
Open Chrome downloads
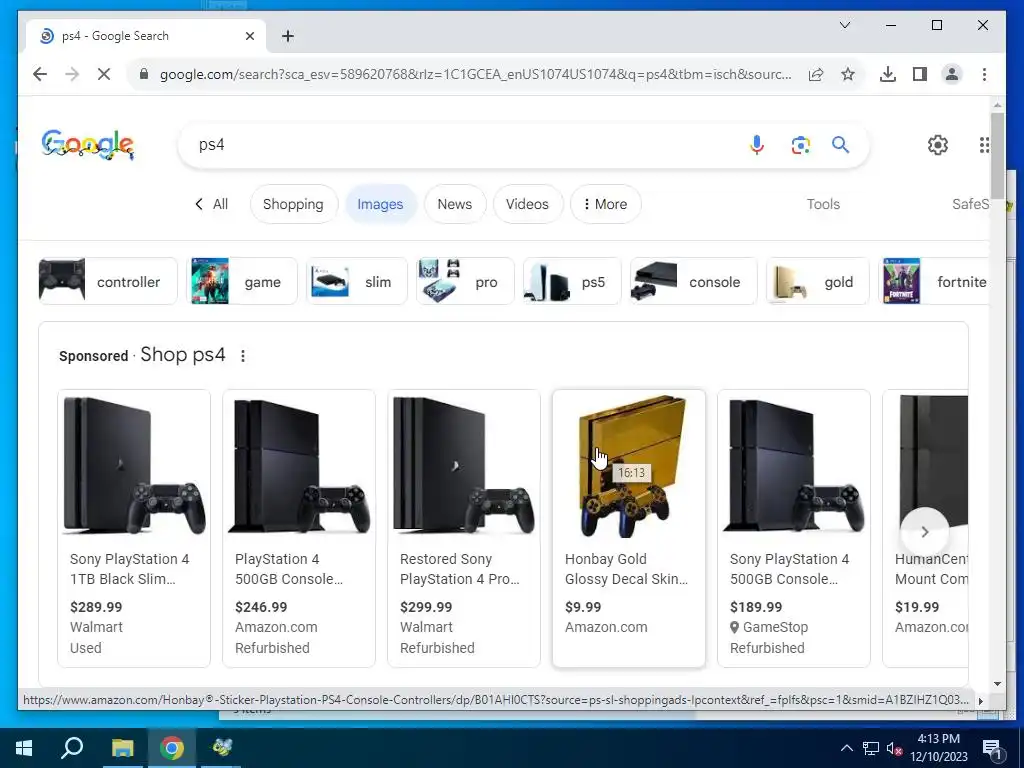pos(888,74)
